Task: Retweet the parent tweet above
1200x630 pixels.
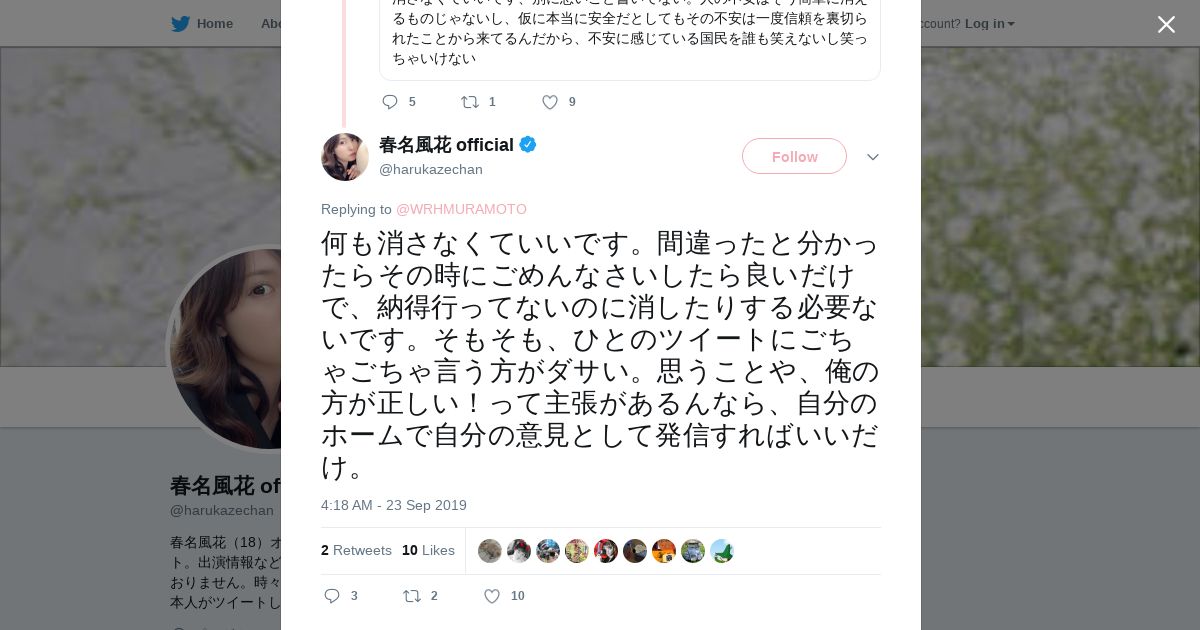Action: tap(469, 102)
